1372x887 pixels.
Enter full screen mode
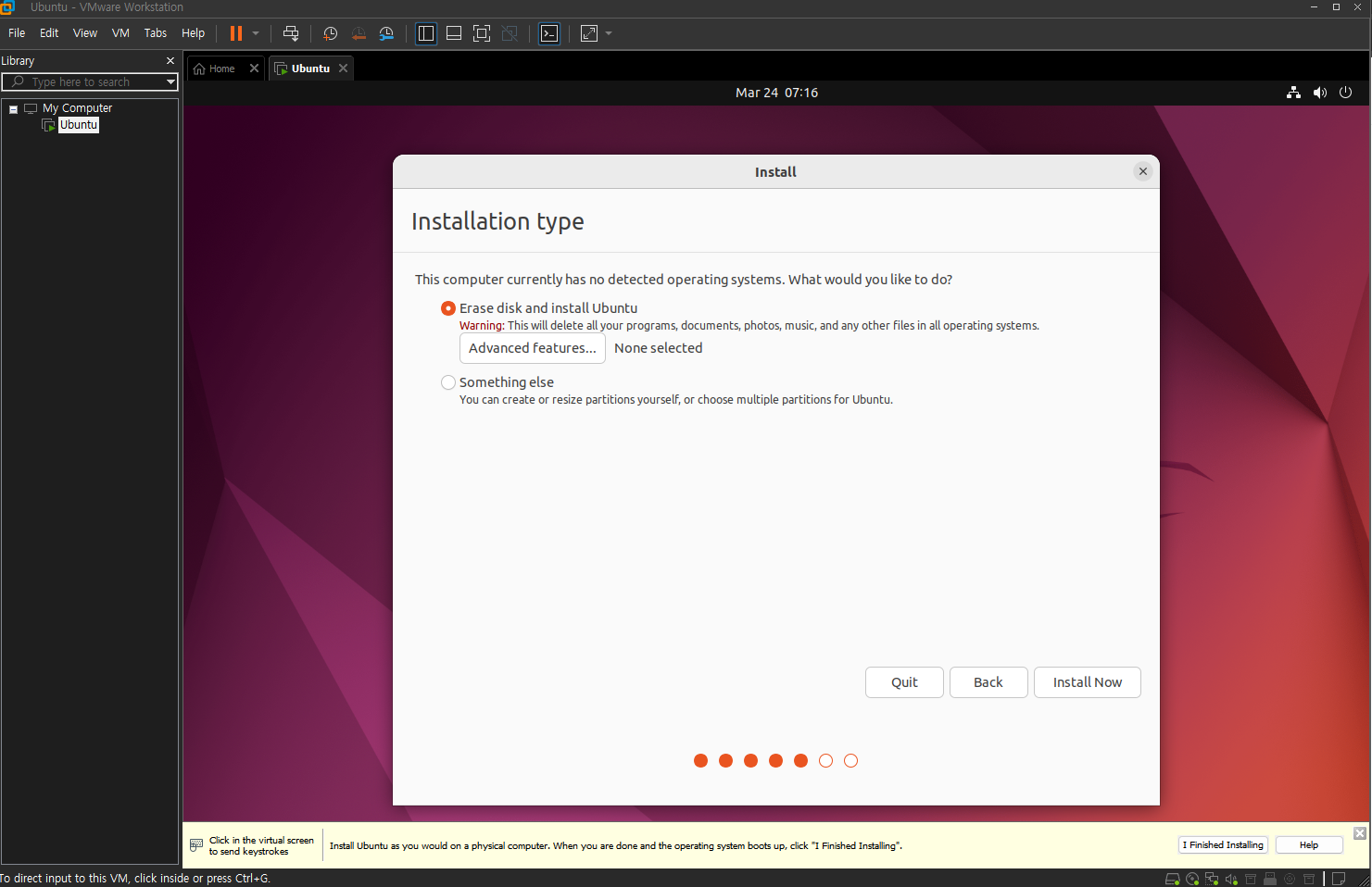point(482,33)
